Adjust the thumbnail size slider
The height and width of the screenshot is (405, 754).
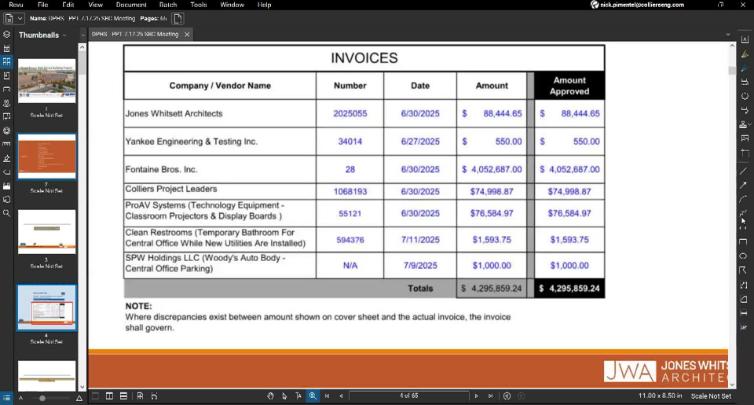pyautogui.click(x=42, y=398)
